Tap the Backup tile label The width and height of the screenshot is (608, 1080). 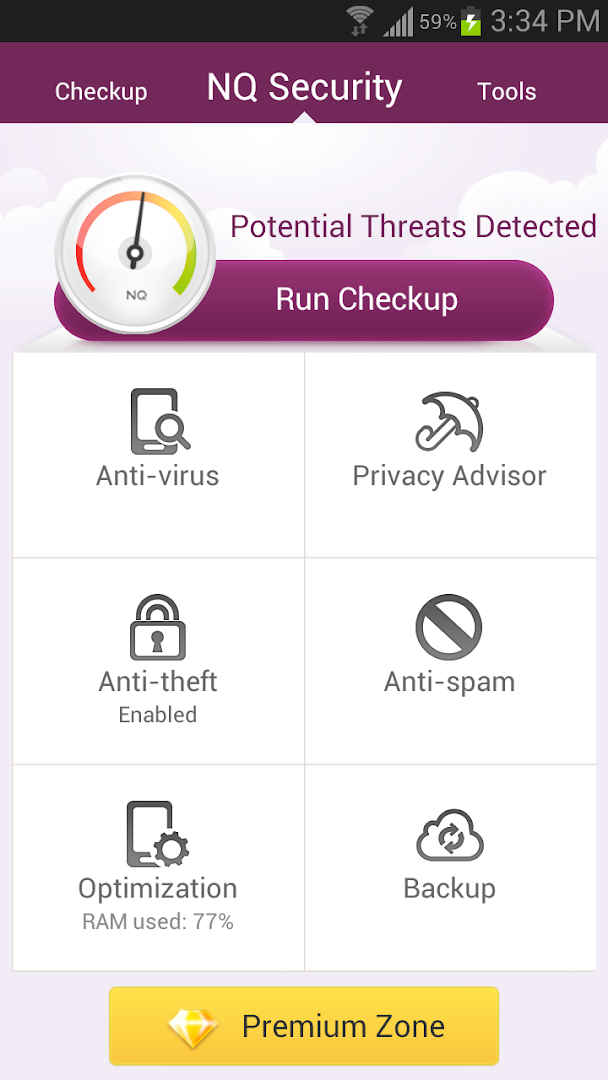(449, 888)
